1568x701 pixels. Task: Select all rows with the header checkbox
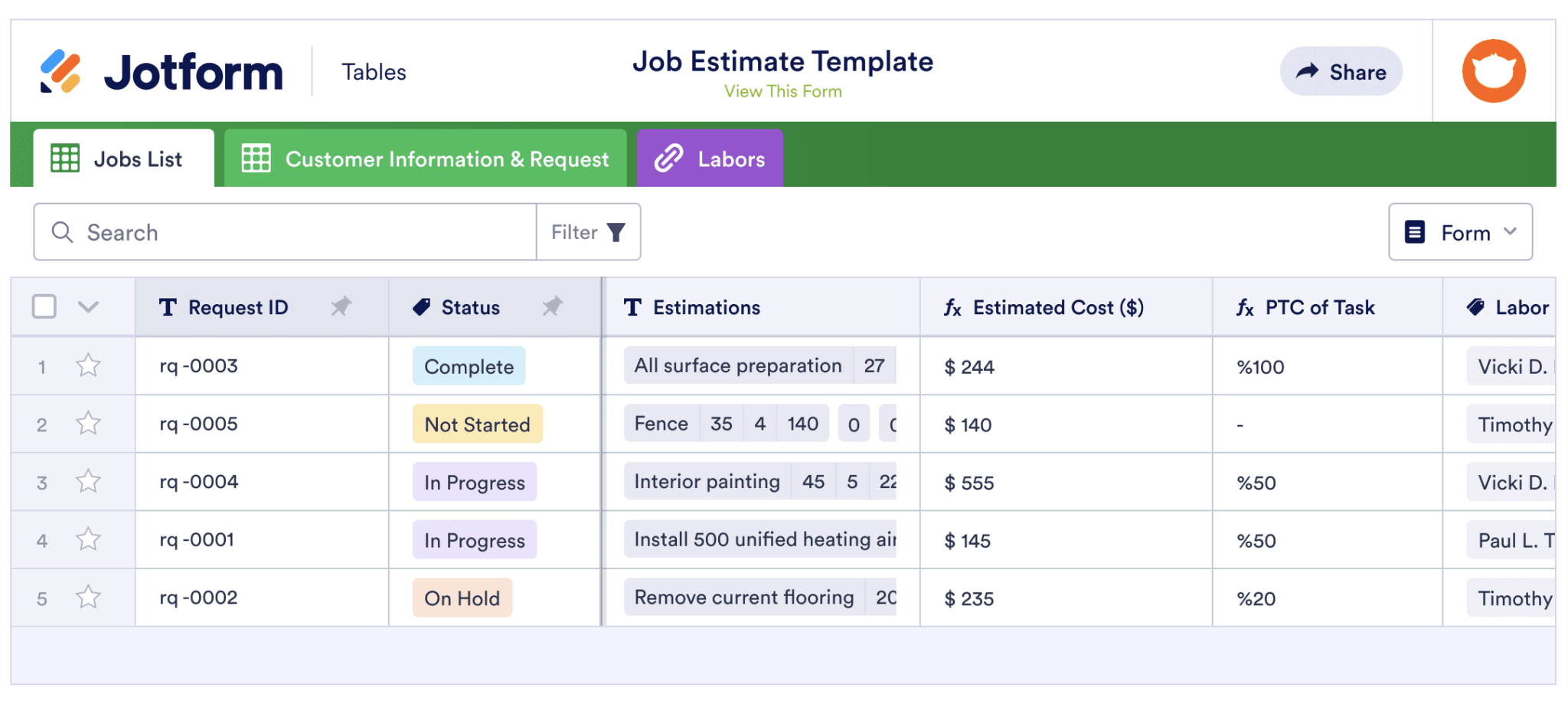click(44, 306)
